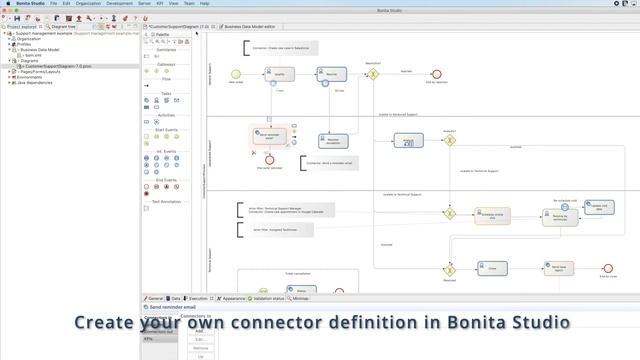Select the Terminate end event icon
This screenshot has height=360, width=640.
(147, 193)
